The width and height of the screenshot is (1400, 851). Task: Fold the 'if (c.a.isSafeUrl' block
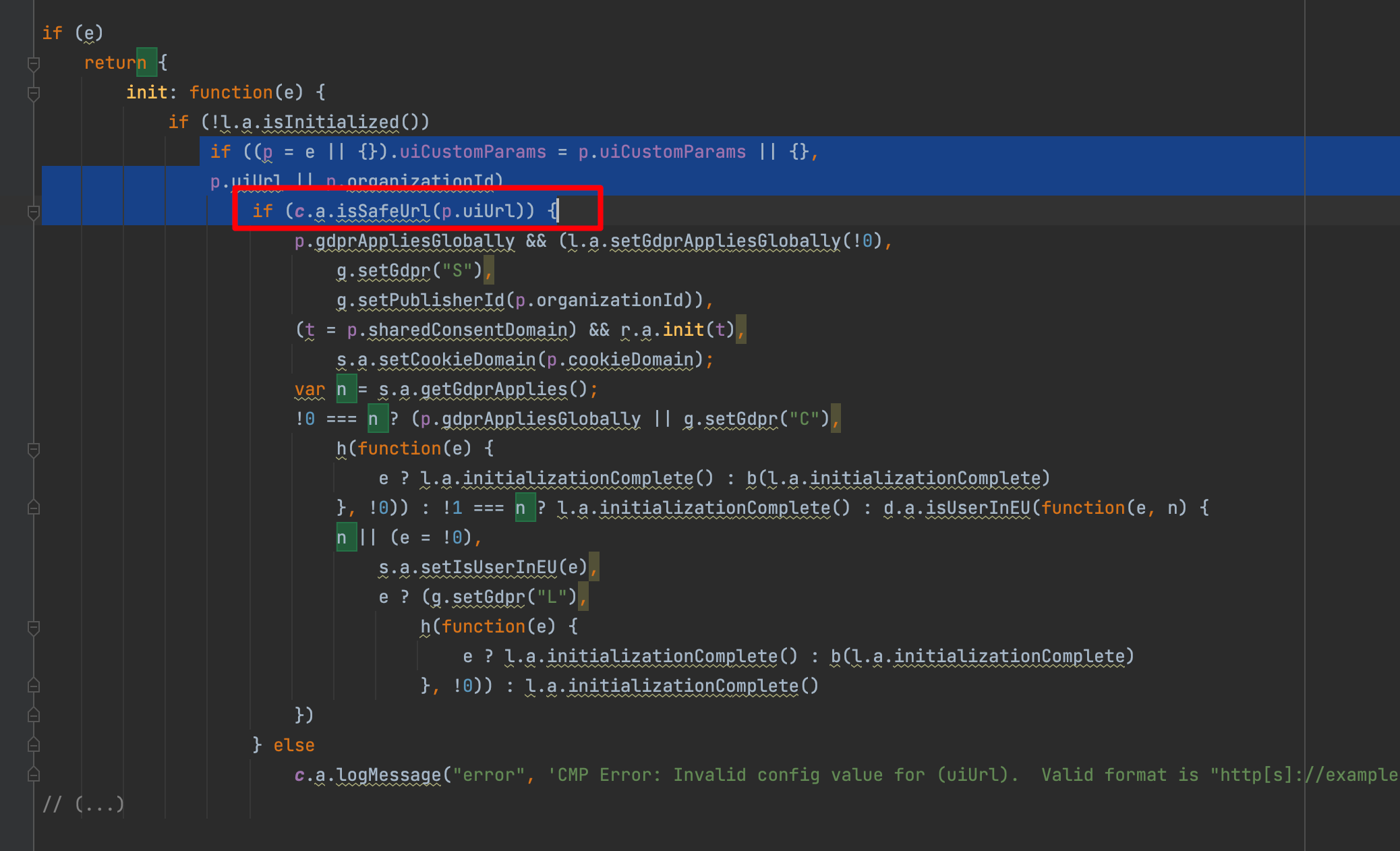click(33, 212)
